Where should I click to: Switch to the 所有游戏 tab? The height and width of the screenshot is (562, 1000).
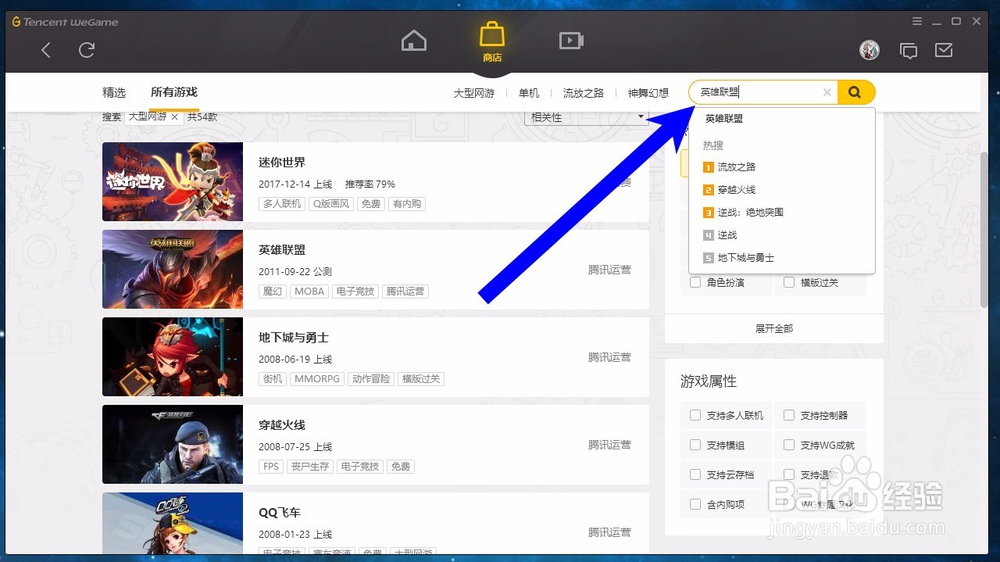click(174, 92)
